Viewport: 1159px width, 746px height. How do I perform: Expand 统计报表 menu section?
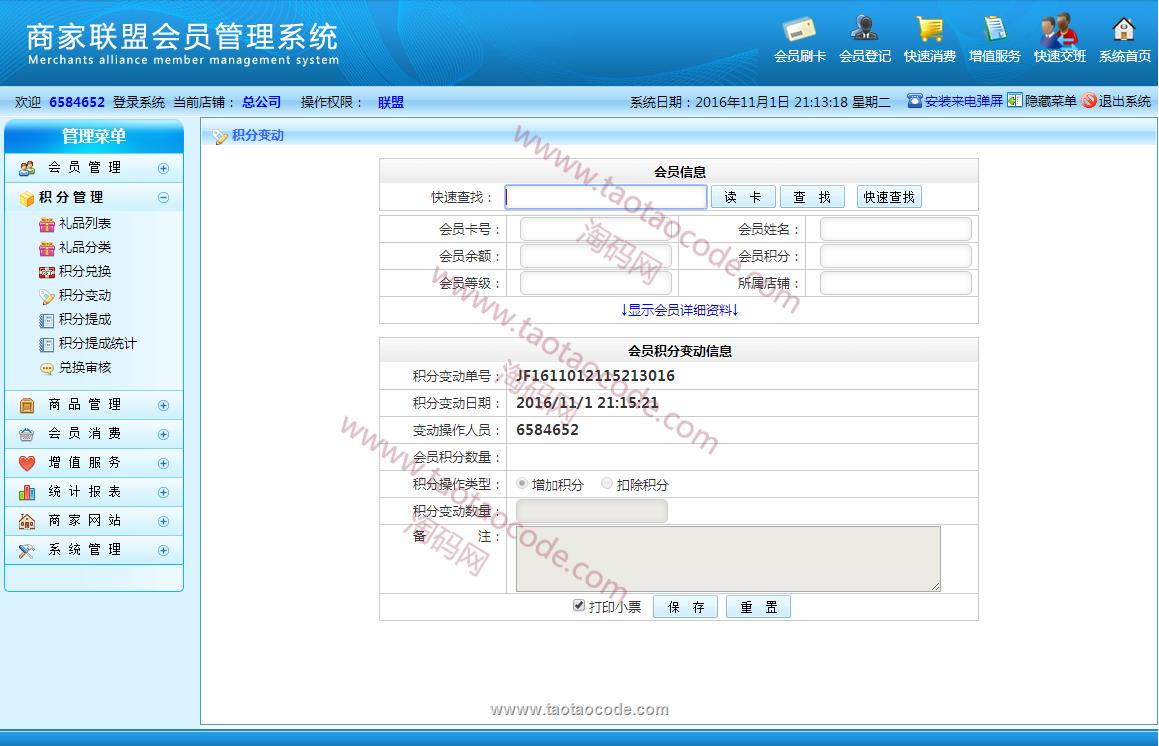(163, 492)
